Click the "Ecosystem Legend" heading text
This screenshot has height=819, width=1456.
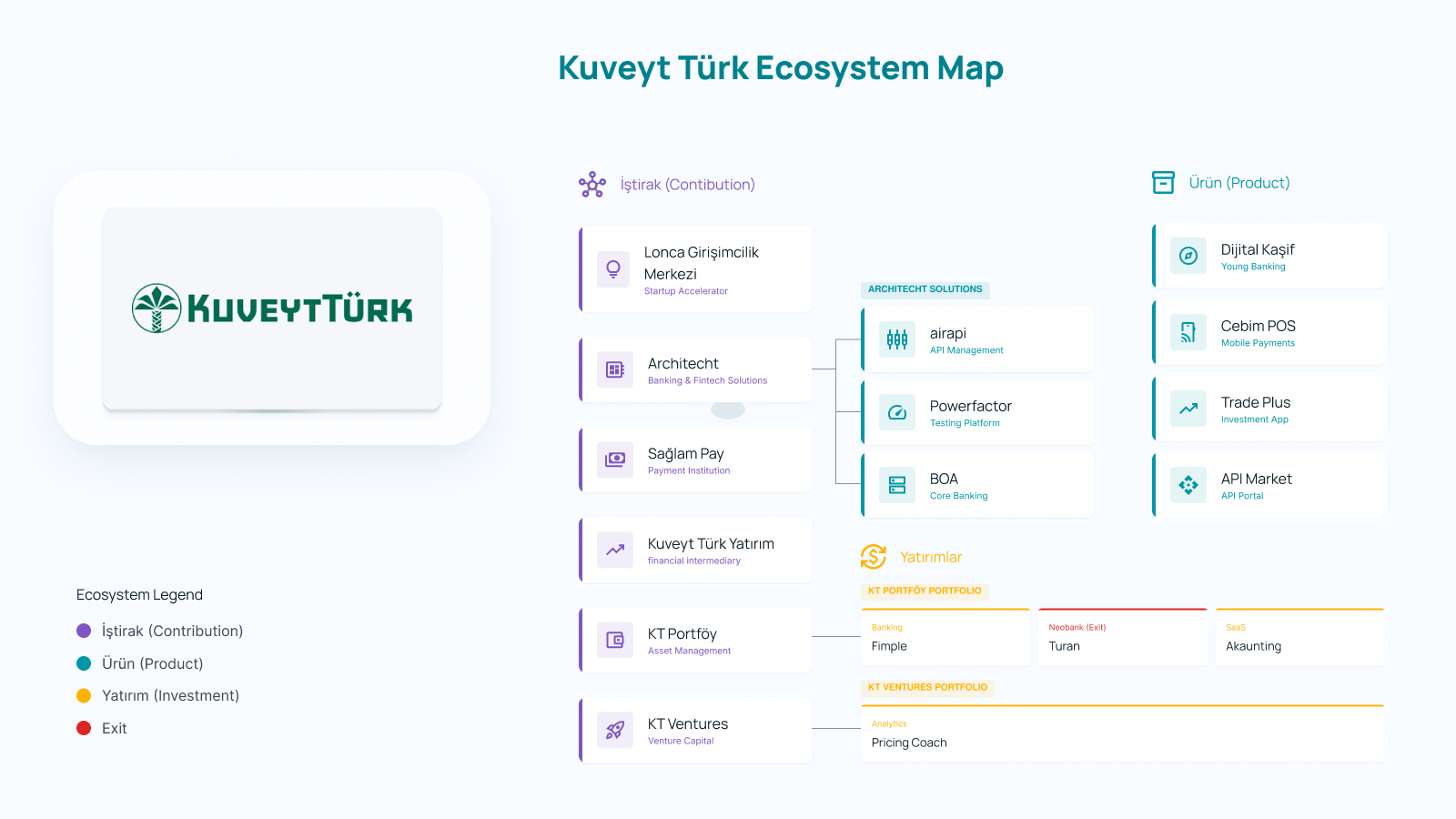coord(139,594)
